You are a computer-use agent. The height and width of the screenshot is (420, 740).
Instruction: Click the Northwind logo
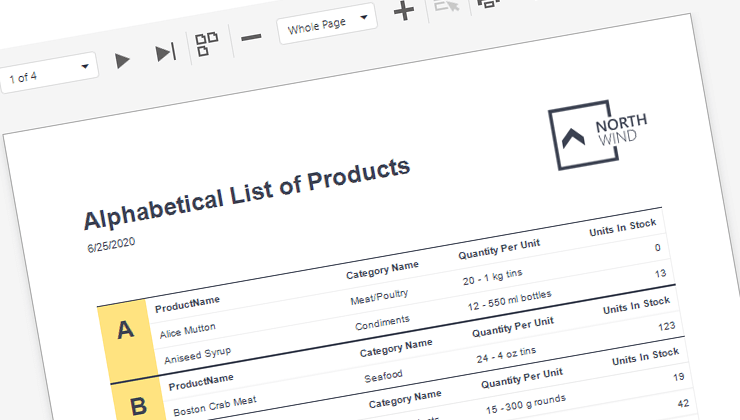click(597, 134)
